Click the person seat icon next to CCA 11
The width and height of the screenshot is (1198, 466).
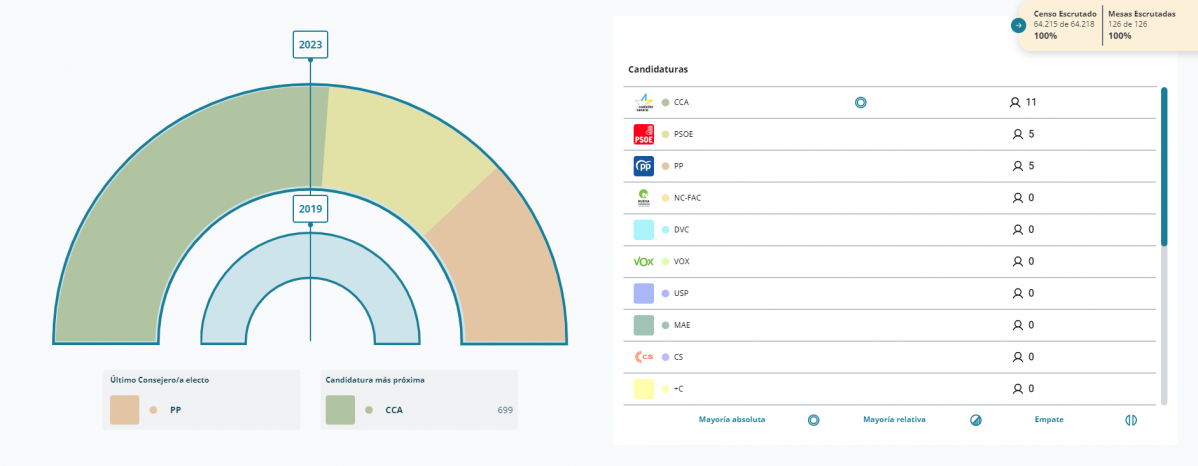tap(1015, 102)
